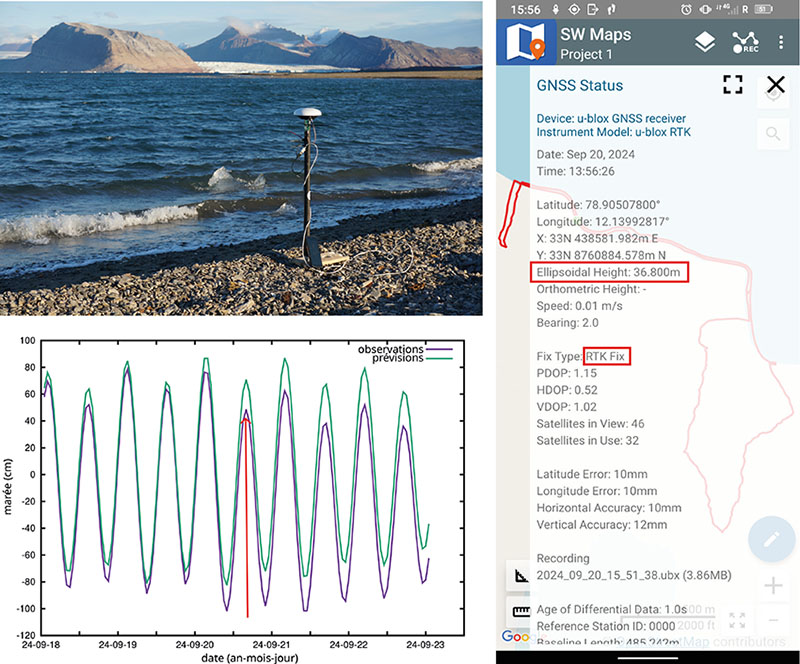Expand GNSS Status to full screen

[x=733, y=85]
